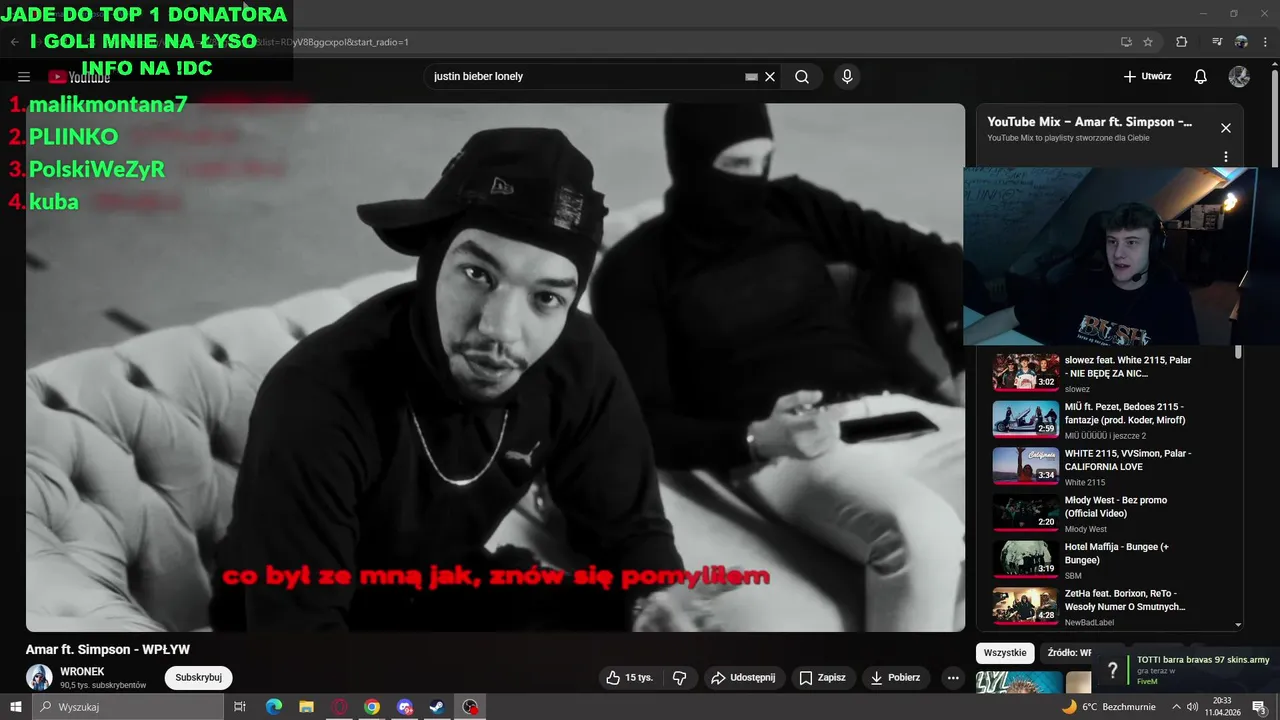
Task: Bookmark this page with the star
Action: [1148, 42]
